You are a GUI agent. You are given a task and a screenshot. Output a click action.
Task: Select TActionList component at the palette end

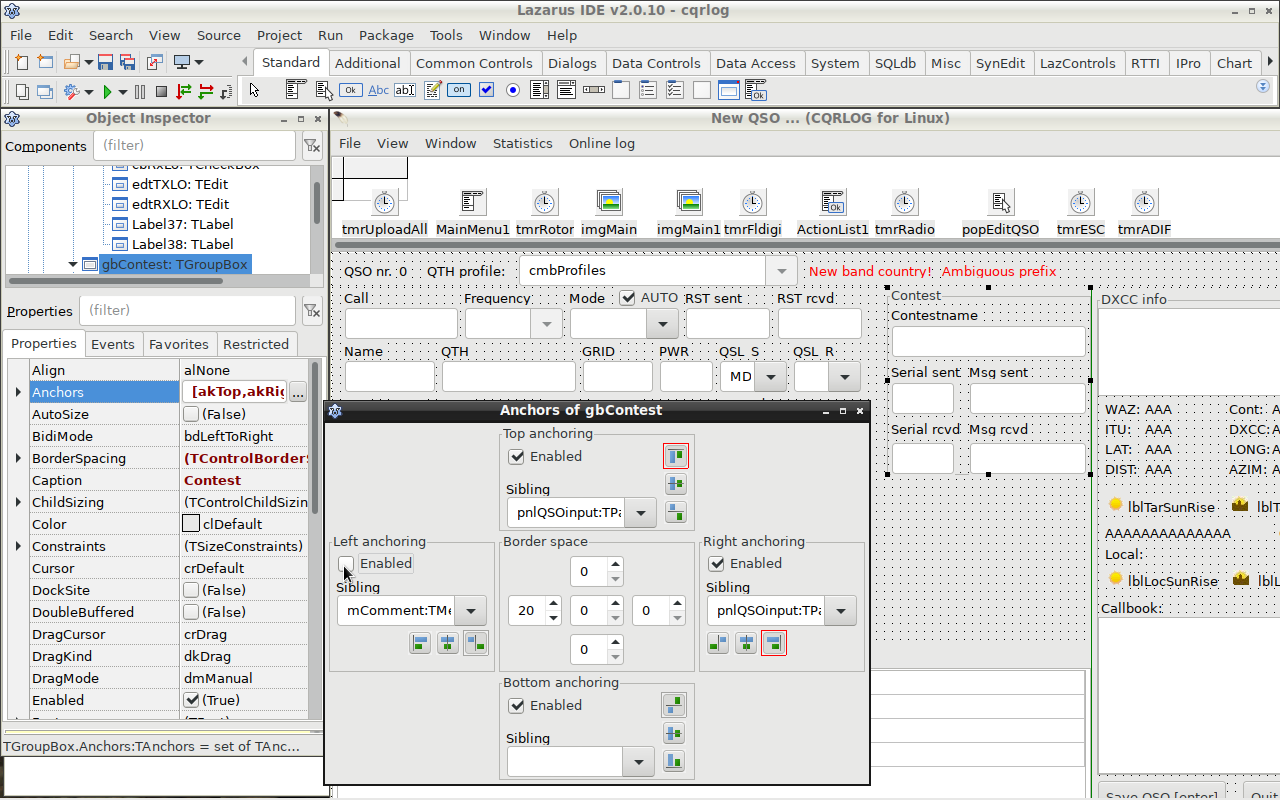(x=756, y=90)
